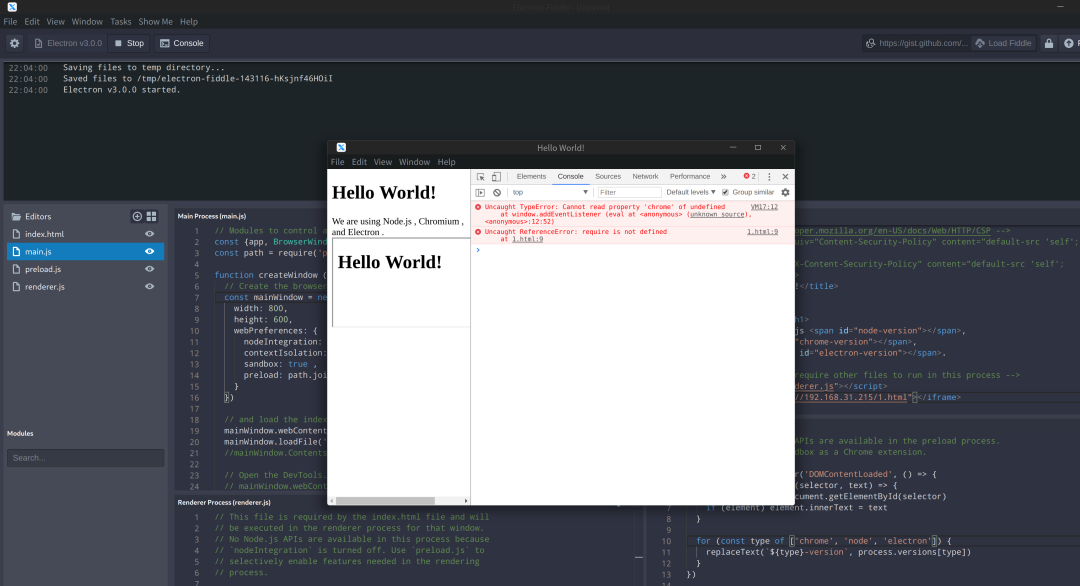Click the console prompt input line

pyautogui.click(x=632, y=250)
